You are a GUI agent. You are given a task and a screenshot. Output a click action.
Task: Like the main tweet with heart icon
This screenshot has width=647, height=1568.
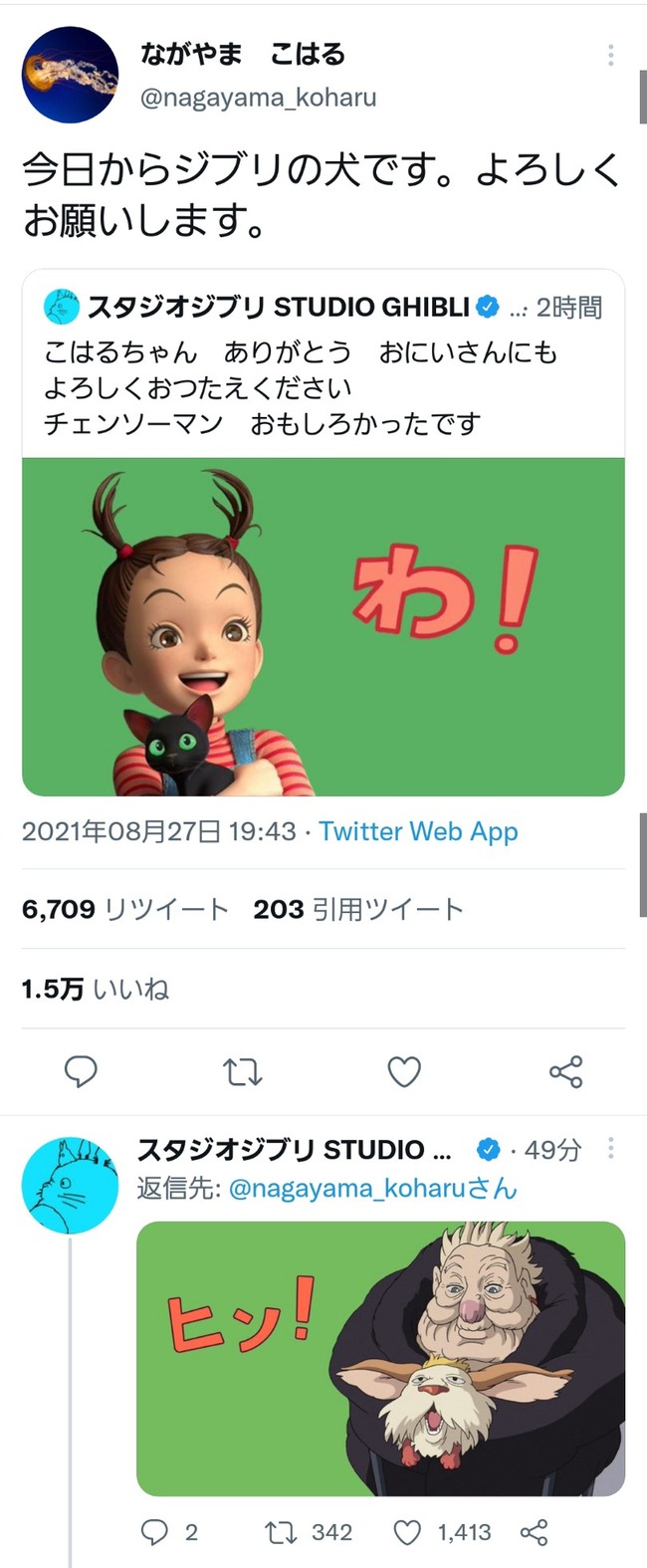click(404, 1072)
